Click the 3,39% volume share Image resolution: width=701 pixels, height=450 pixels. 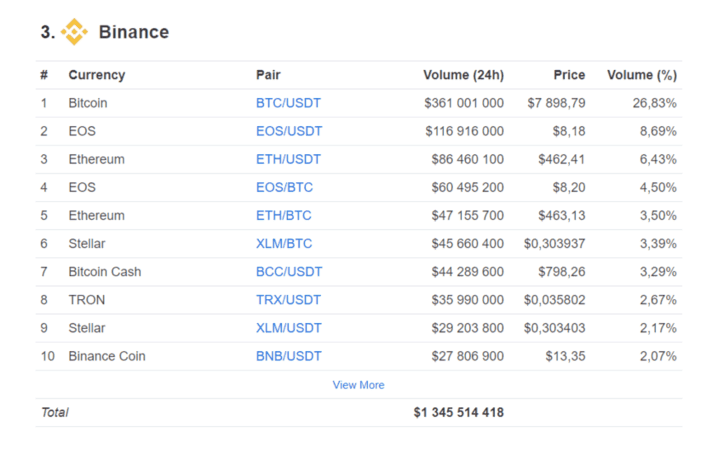click(658, 244)
